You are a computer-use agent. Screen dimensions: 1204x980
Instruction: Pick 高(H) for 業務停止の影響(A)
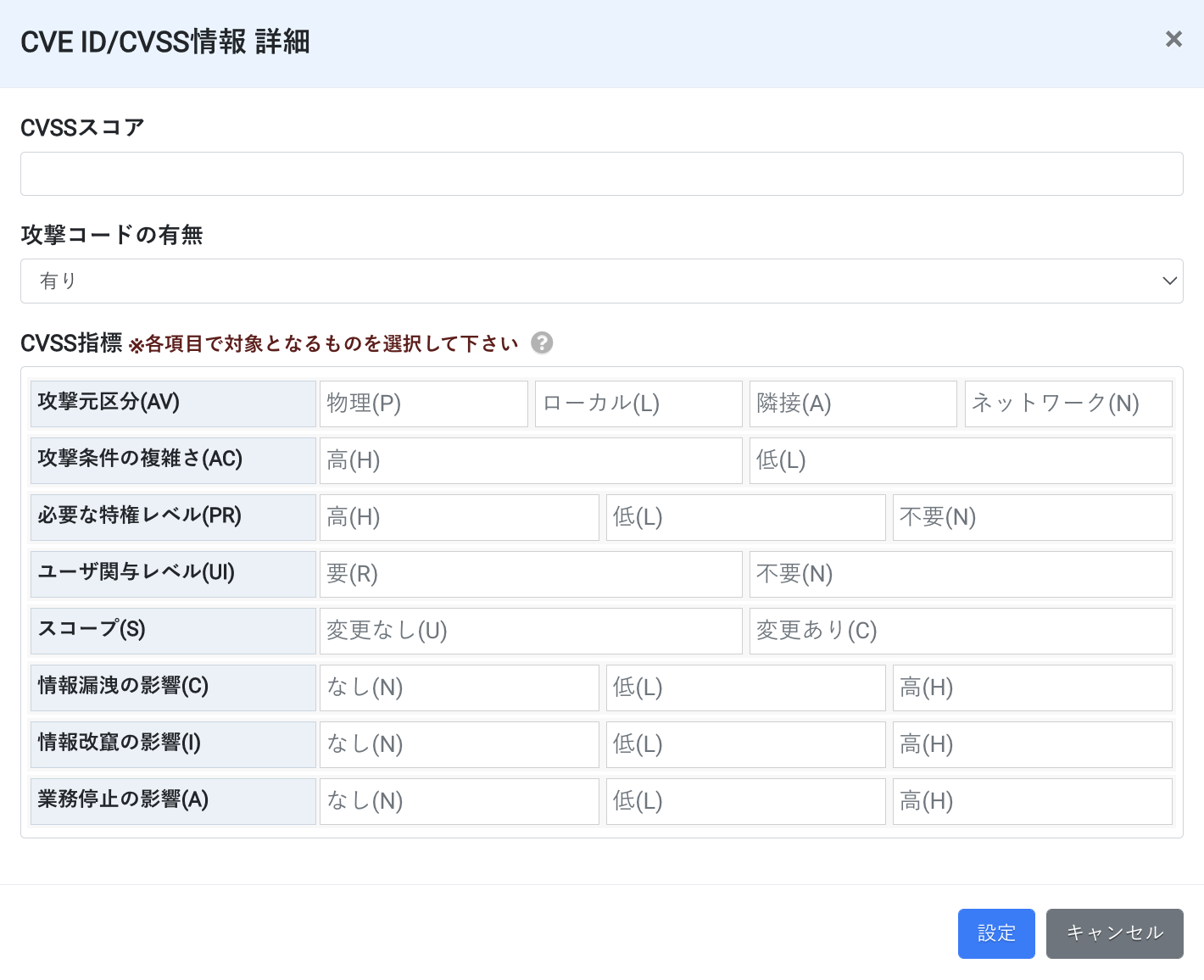point(1033,801)
